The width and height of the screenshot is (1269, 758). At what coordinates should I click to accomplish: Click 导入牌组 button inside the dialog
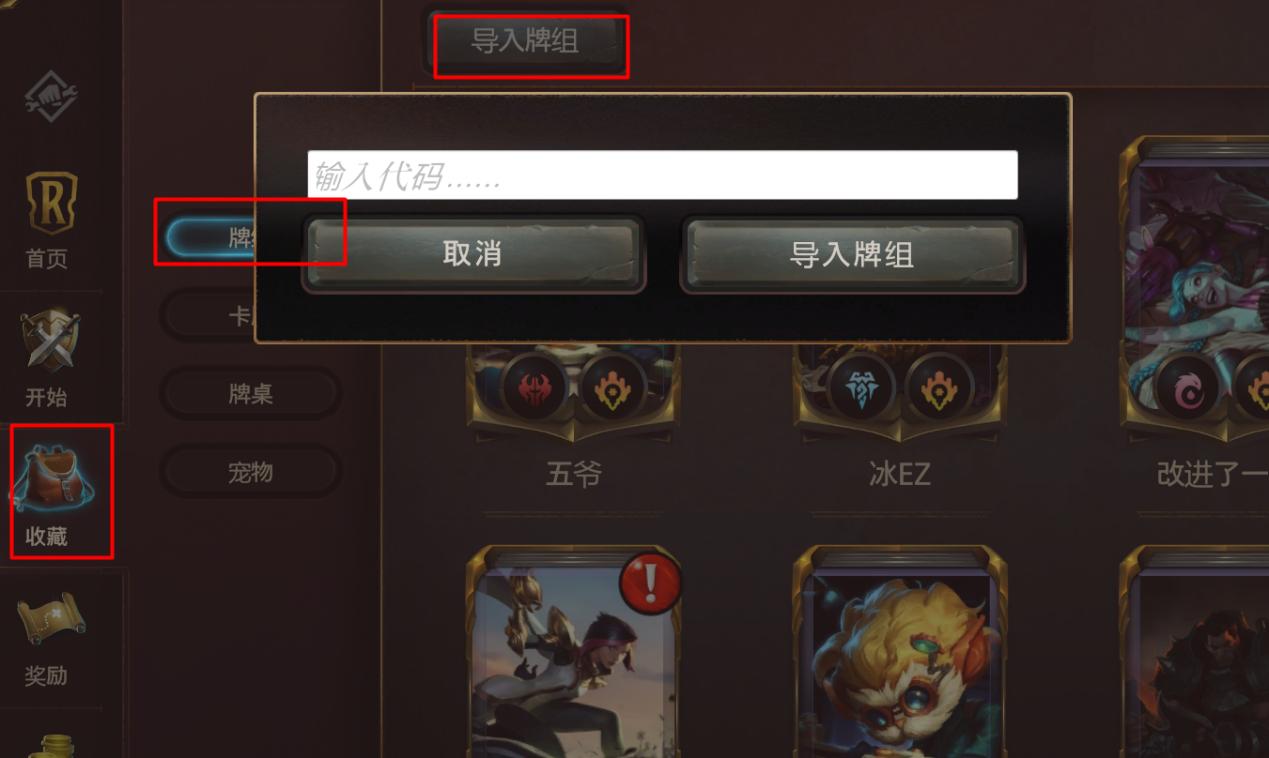[852, 254]
